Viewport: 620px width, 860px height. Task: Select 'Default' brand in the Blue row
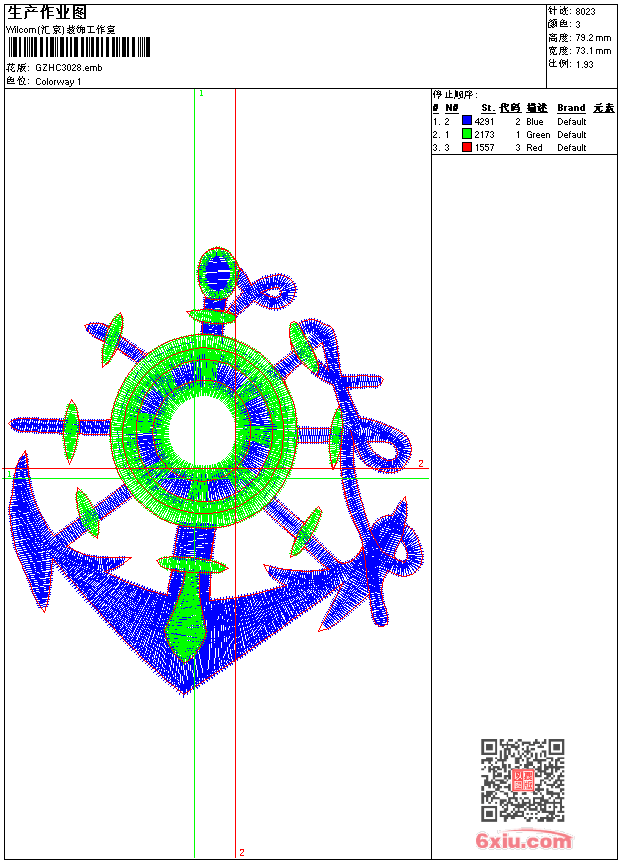[572, 122]
